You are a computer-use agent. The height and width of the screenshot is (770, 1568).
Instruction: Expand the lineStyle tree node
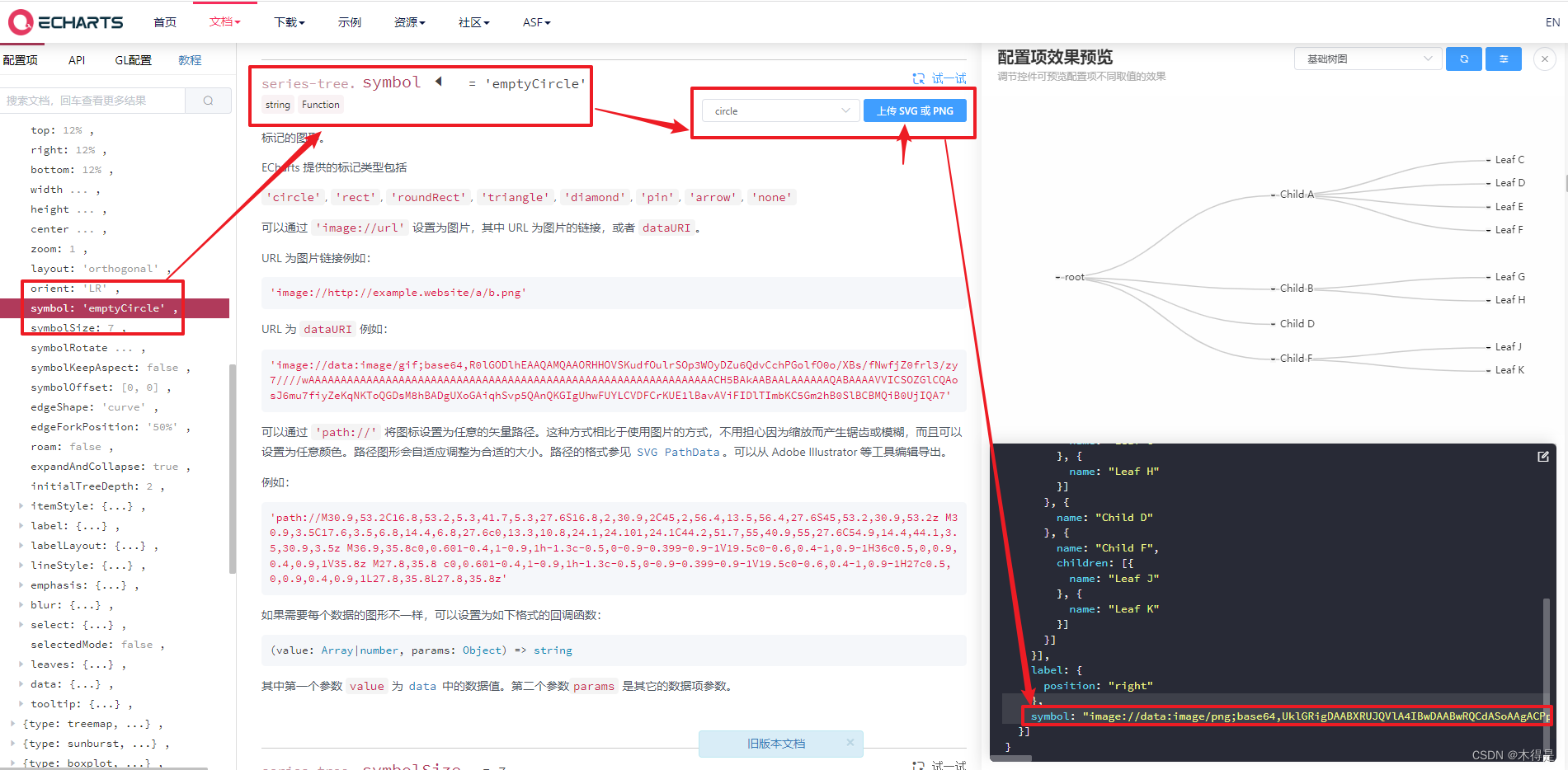point(21,566)
